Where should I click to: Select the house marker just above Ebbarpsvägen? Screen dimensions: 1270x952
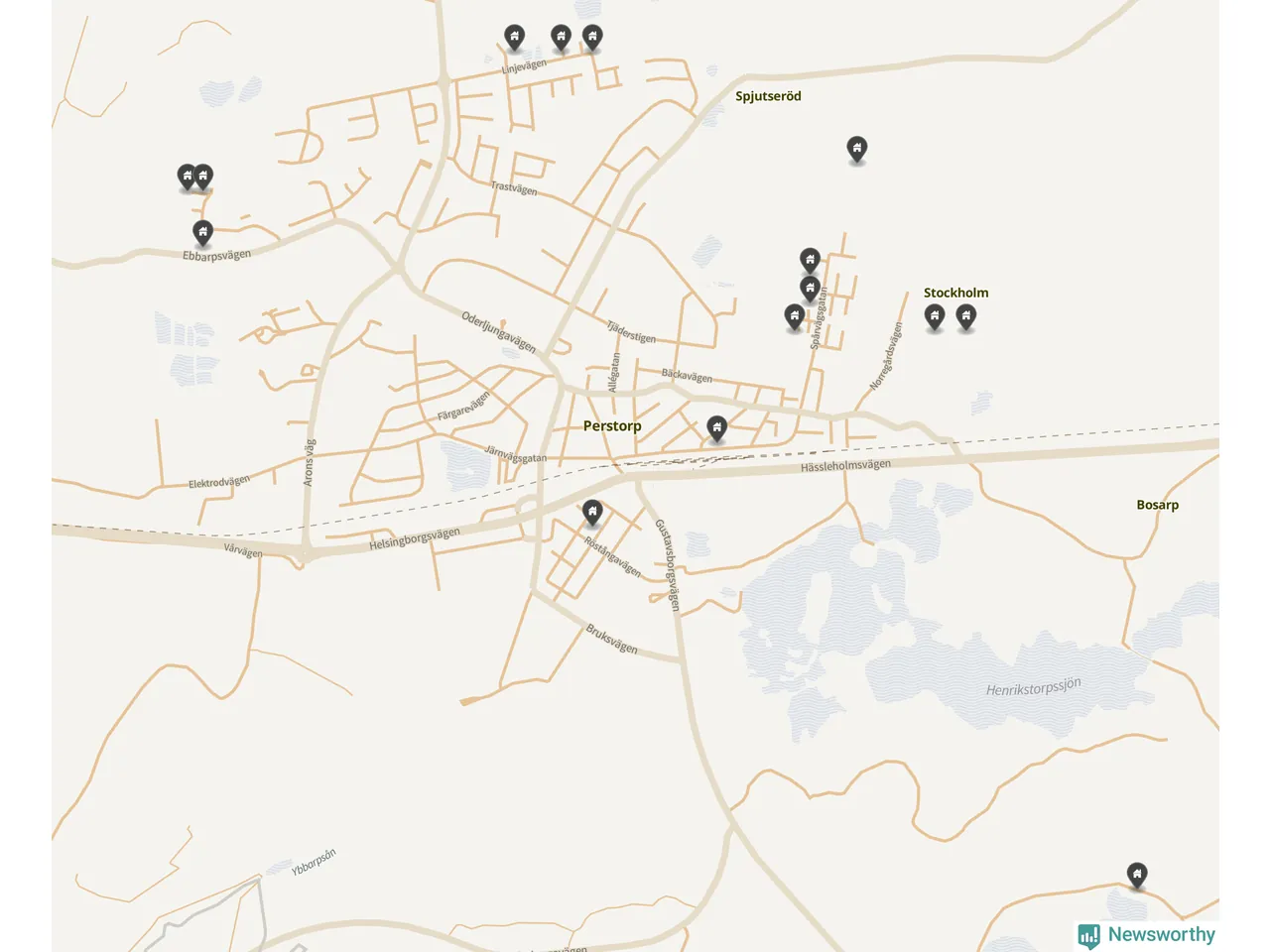[202, 233]
